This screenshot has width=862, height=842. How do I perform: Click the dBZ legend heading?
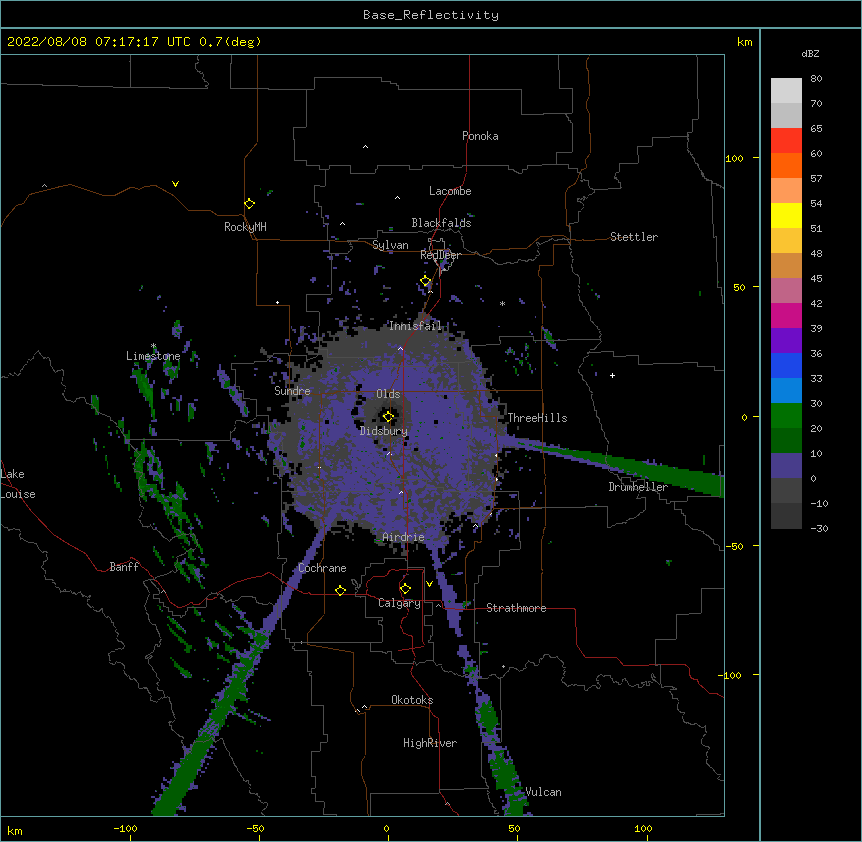(810, 53)
